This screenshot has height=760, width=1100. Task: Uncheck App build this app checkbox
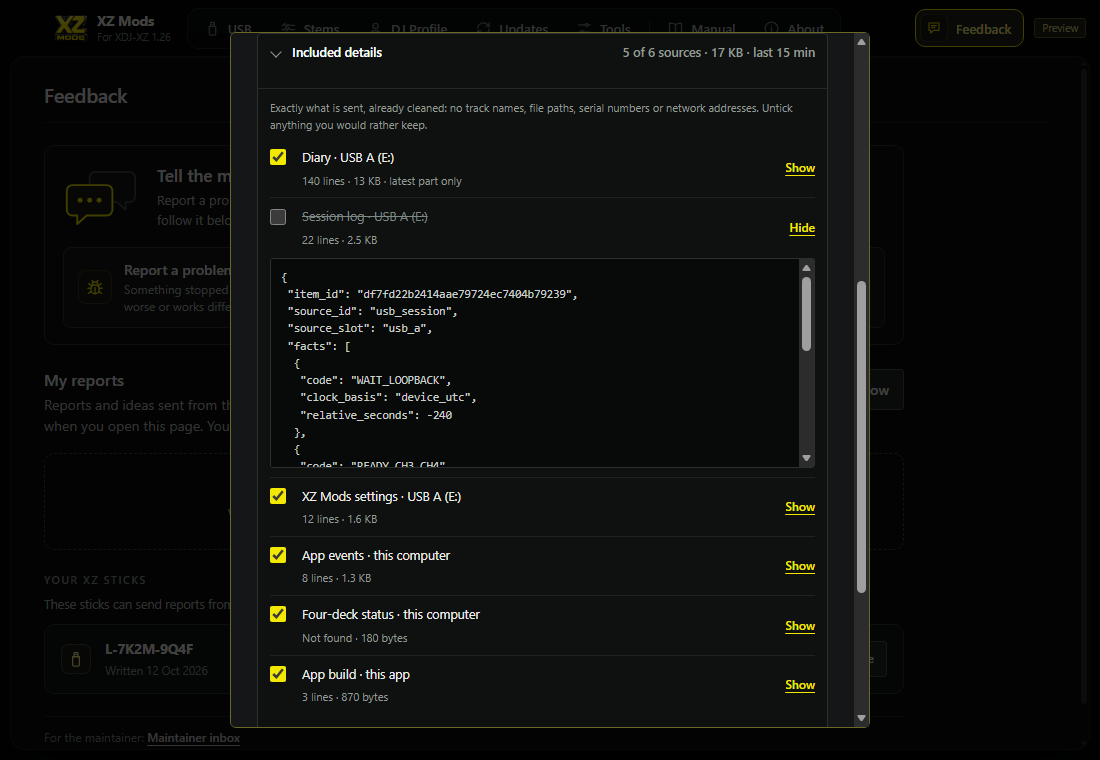click(278, 674)
